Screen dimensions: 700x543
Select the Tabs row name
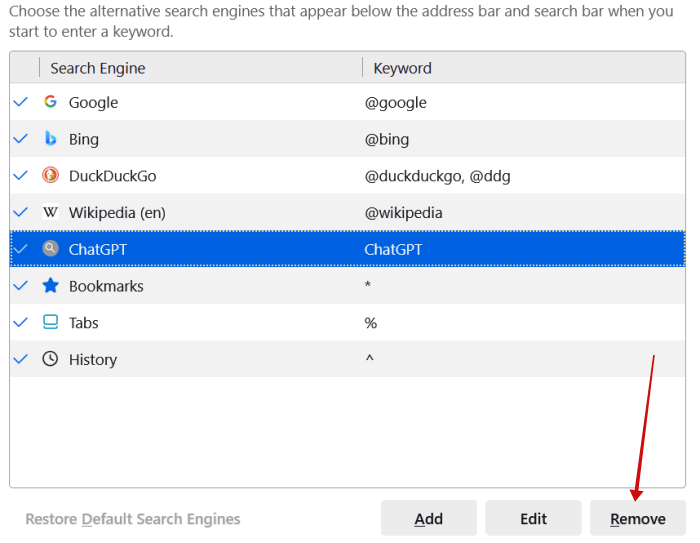pyautogui.click(x=83, y=322)
